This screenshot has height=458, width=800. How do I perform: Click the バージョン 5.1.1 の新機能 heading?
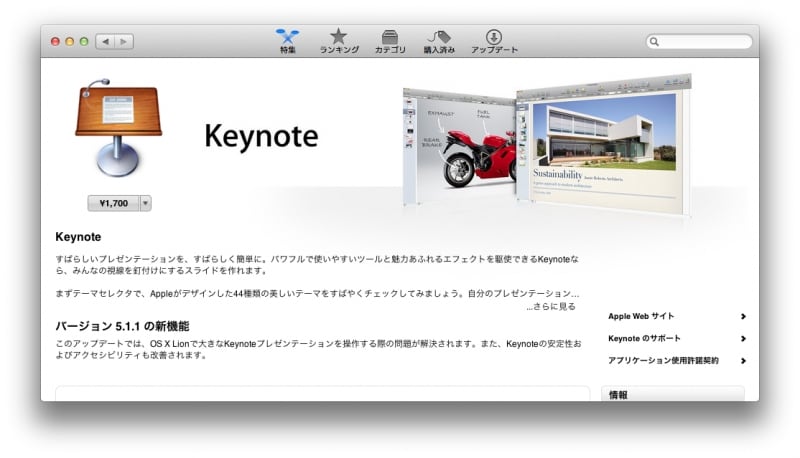coord(122,326)
